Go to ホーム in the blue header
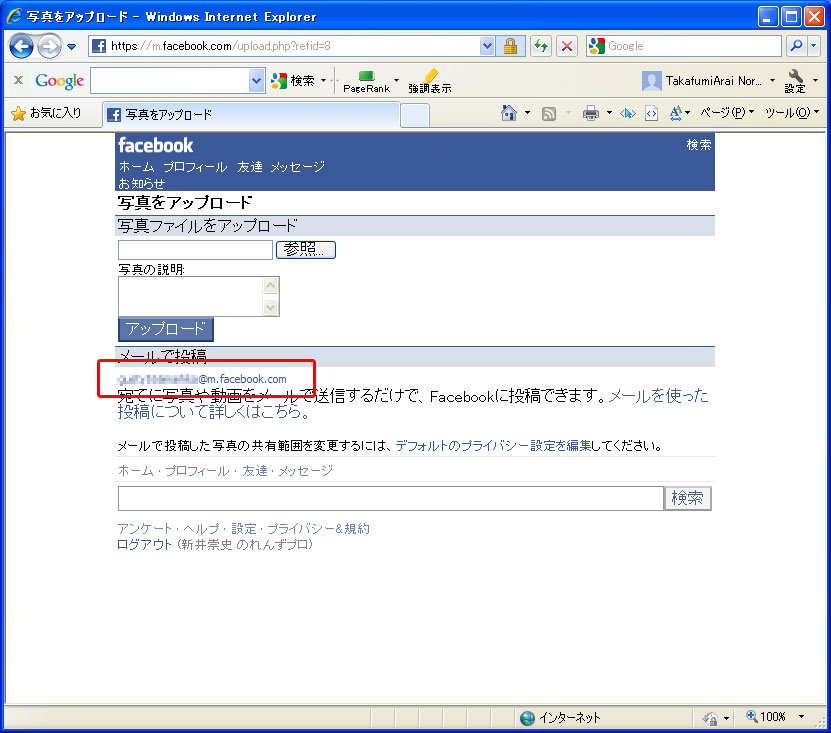The height and width of the screenshot is (733, 831). [136, 167]
